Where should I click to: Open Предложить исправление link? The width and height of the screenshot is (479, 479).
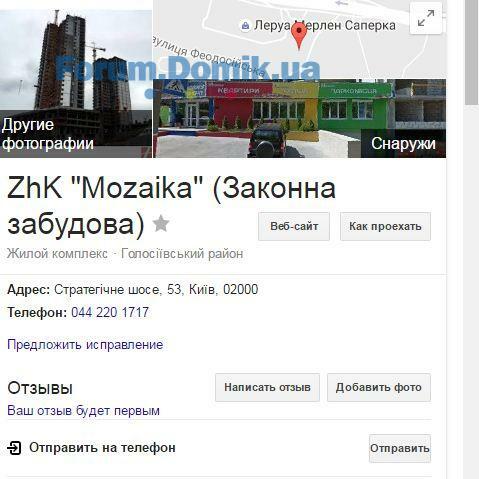(x=85, y=344)
